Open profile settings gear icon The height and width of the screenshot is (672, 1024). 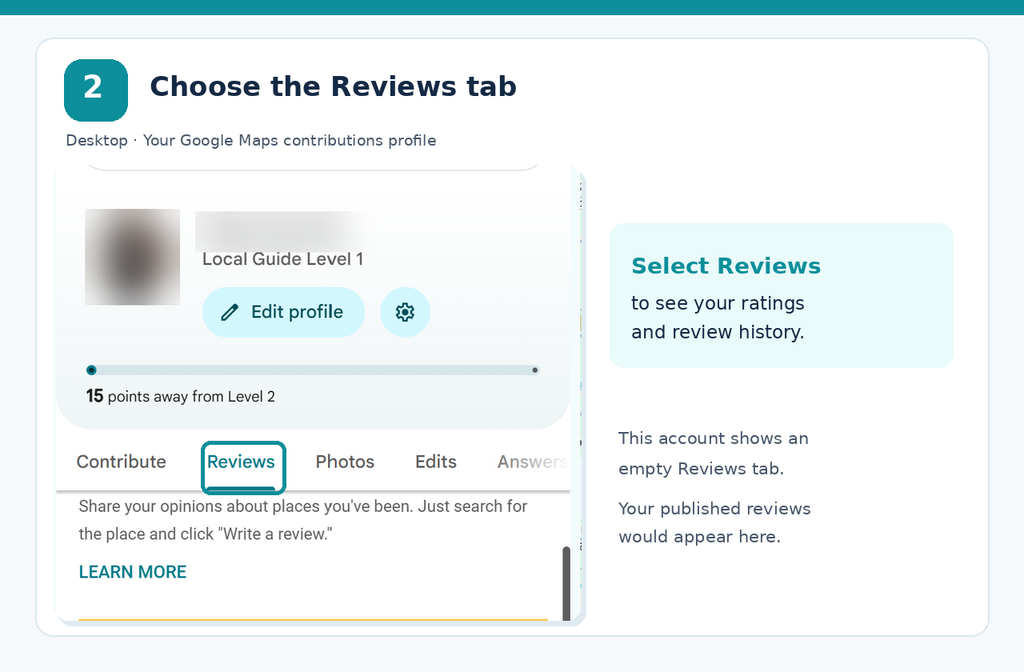pos(405,312)
